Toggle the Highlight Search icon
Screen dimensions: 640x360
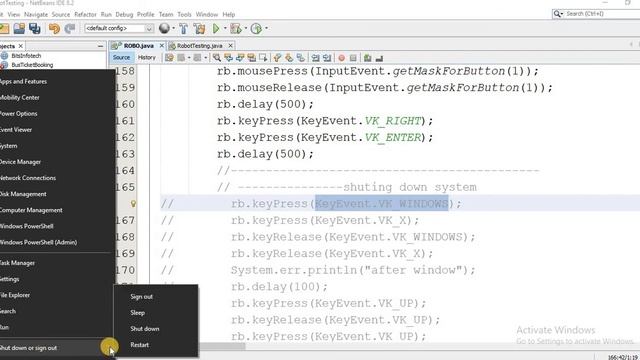point(251,58)
